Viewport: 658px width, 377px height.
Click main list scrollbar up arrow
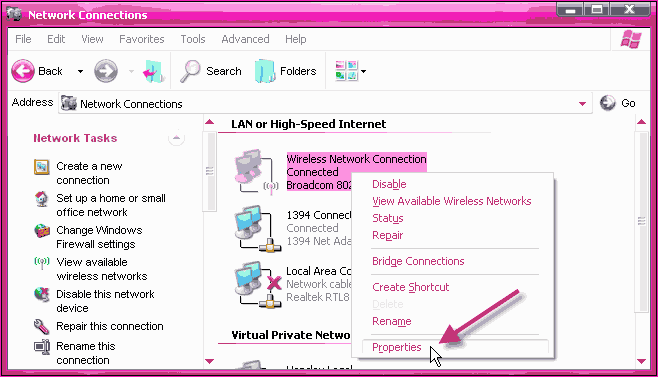click(x=641, y=122)
